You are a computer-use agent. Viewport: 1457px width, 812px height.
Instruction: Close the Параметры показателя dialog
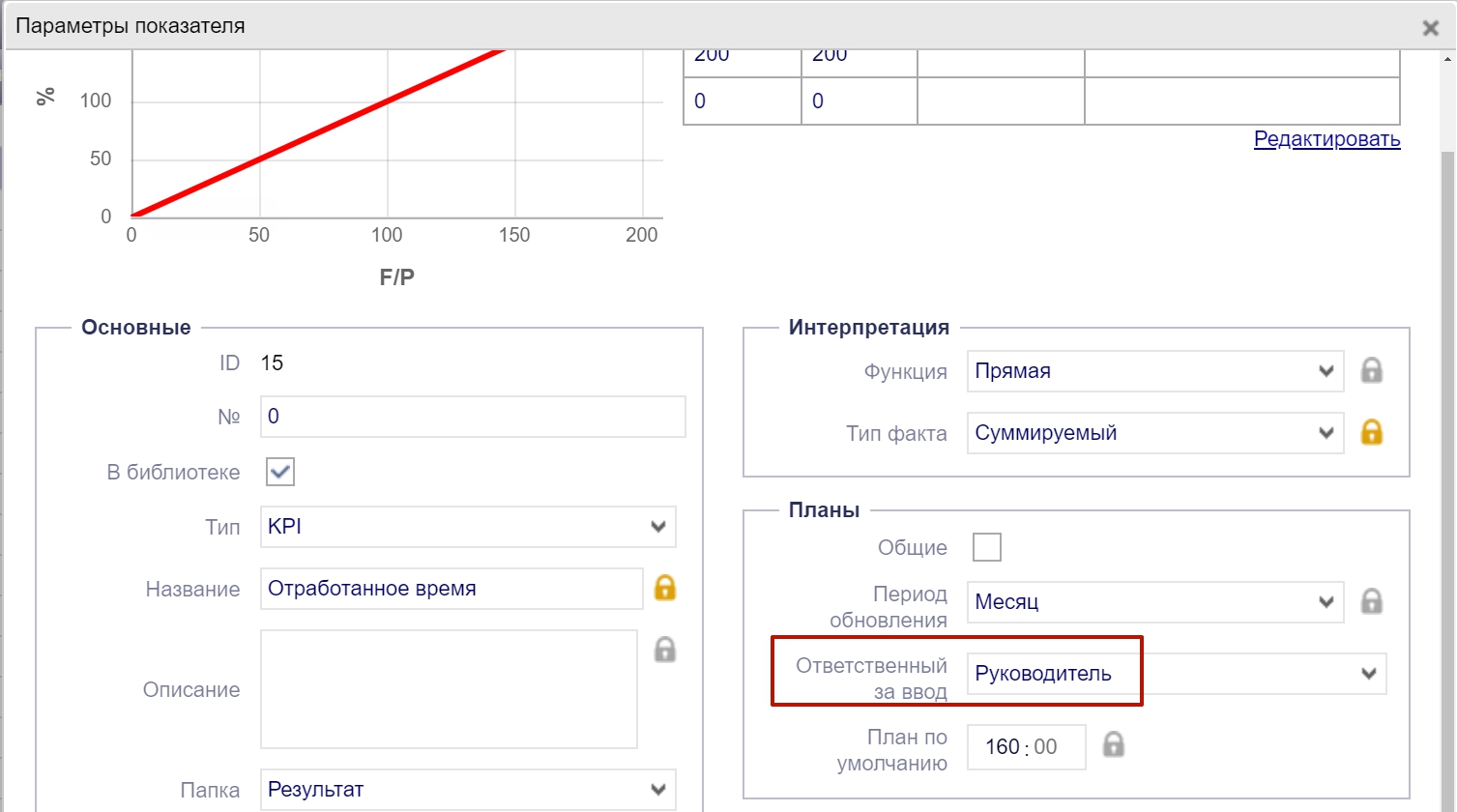click(1431, 28)
